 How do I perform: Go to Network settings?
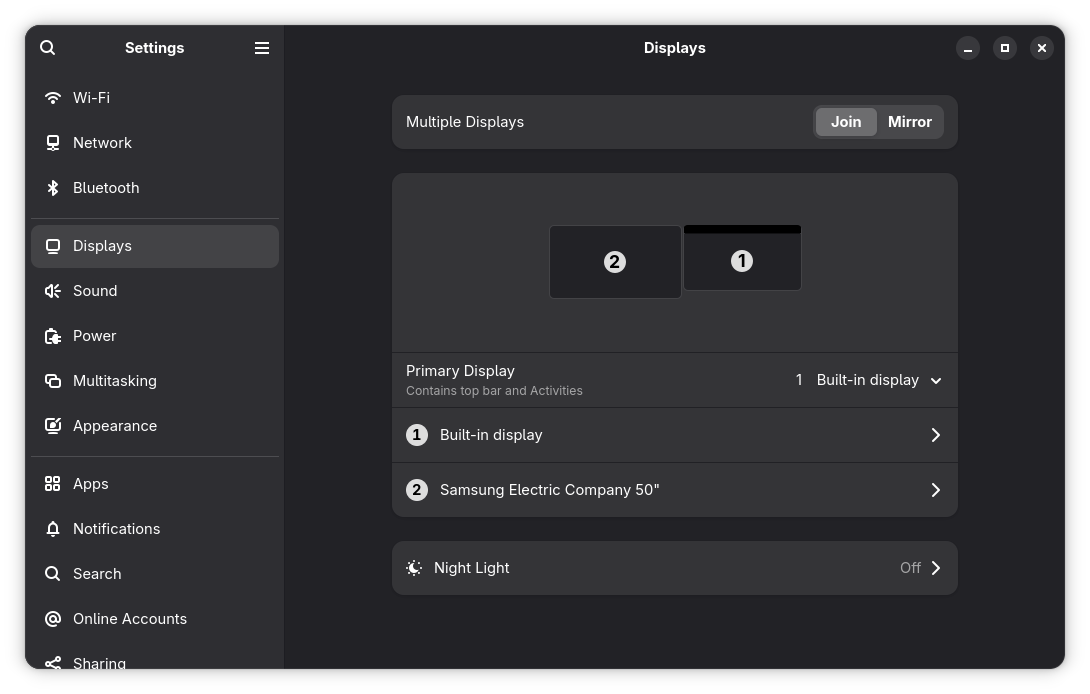tap(155, 143)
